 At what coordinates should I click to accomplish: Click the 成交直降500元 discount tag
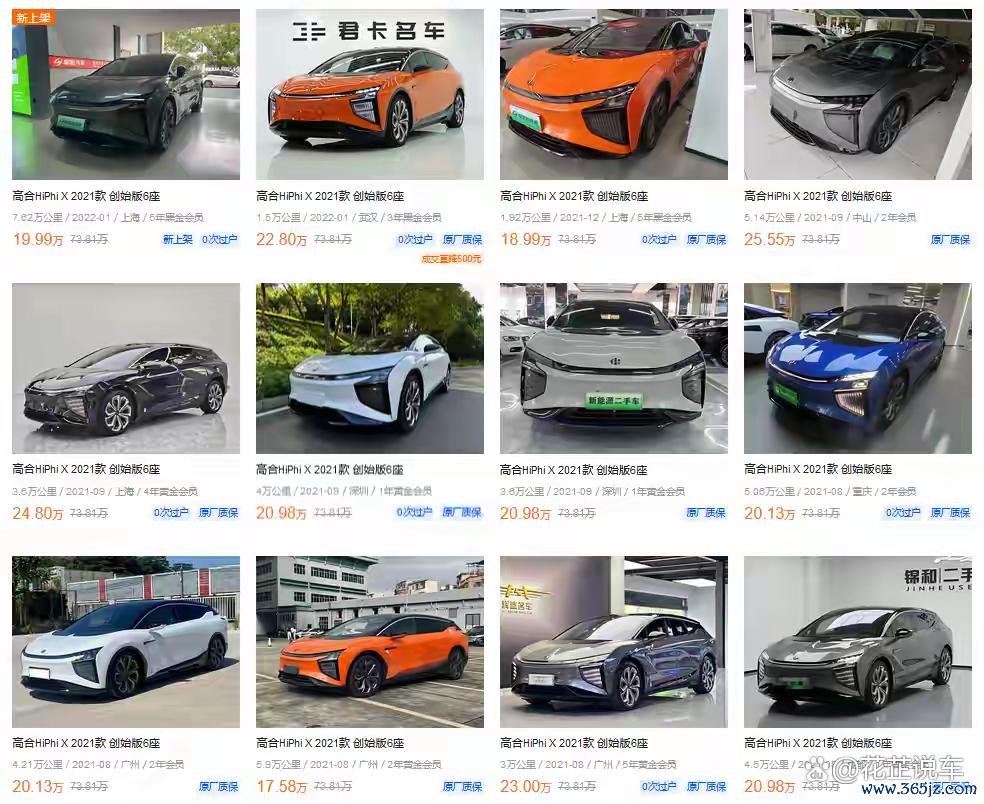click(451, 259)
